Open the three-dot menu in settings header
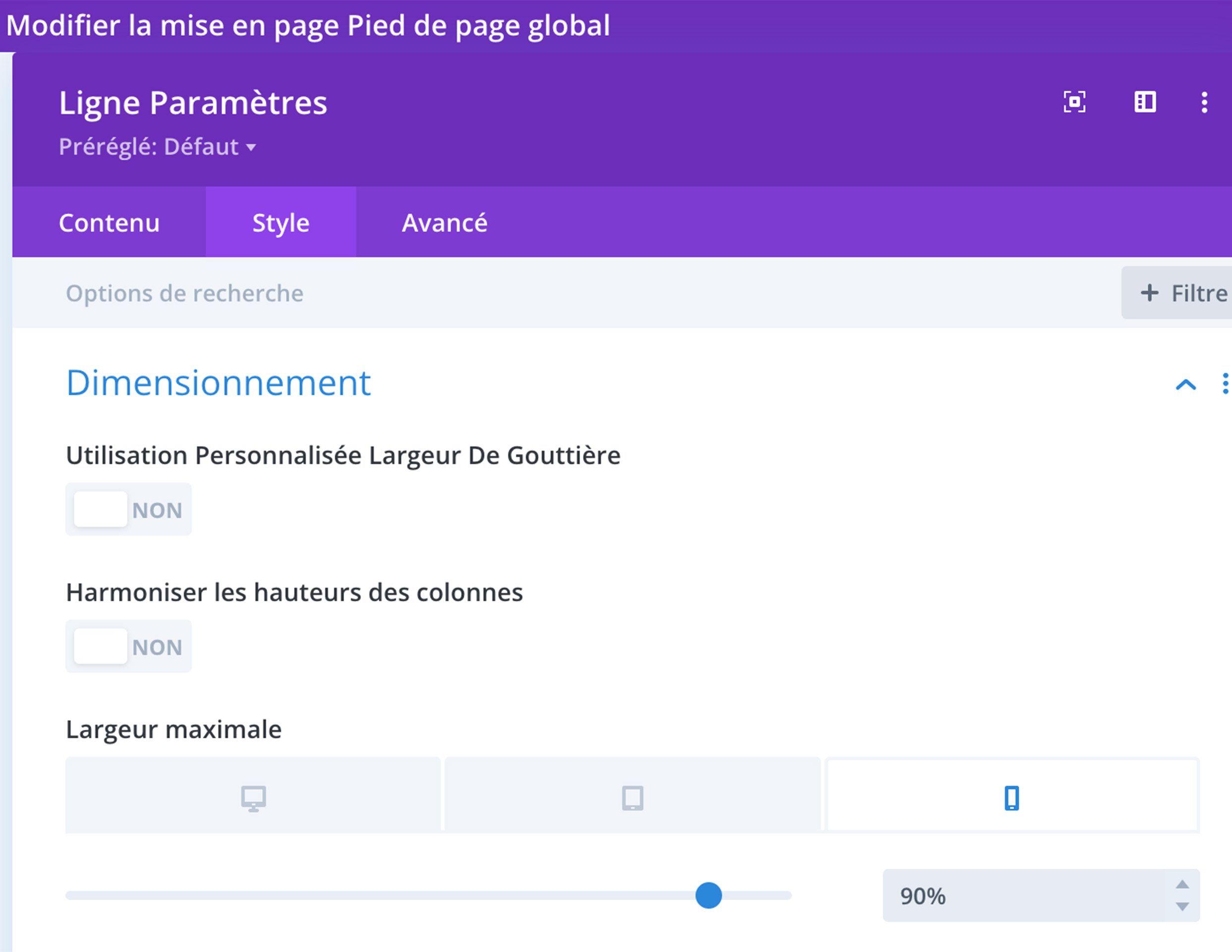Screen dimensions: 1232x952 (x=1204, y=102)
